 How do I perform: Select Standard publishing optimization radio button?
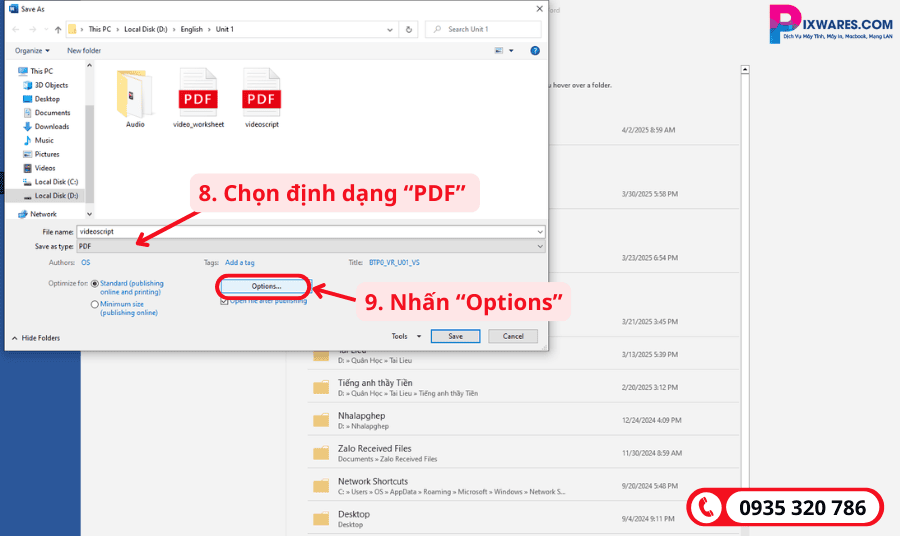(95, 283)
